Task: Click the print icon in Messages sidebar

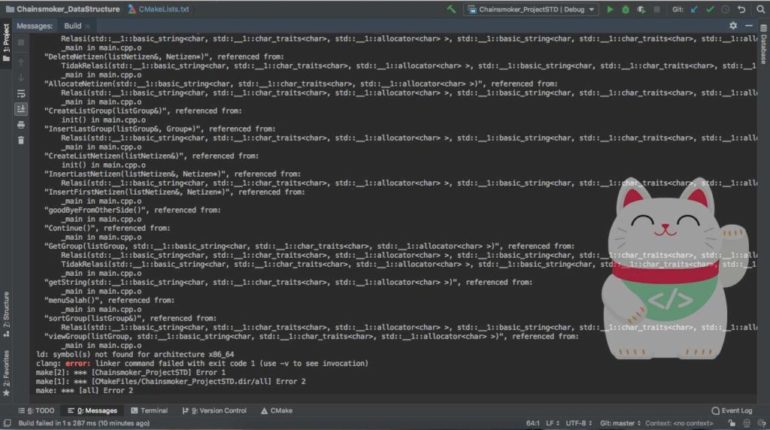Action: click(x=21, y=124)
